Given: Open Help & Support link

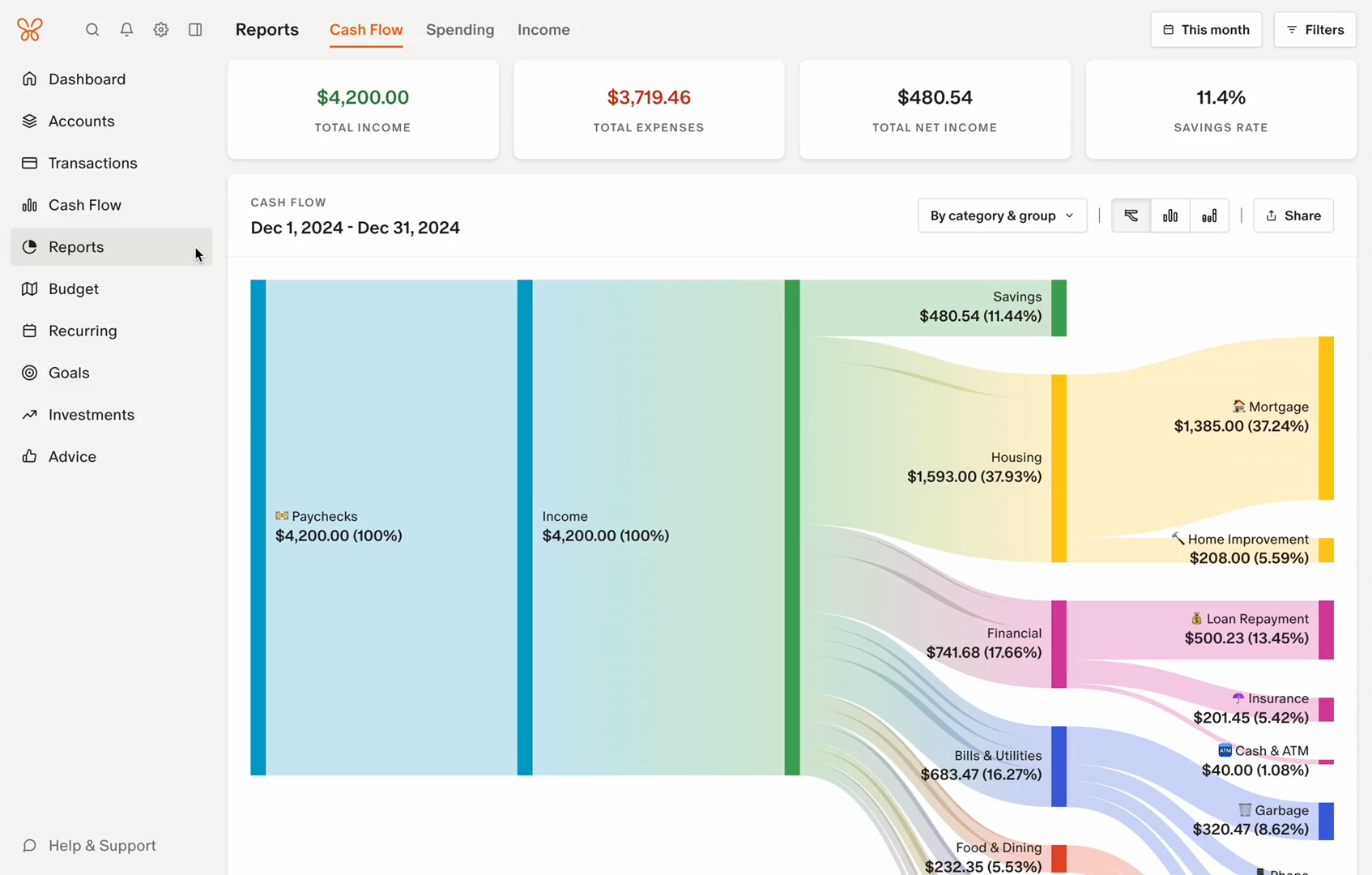Looking at the screenshot, I should 101,846.
